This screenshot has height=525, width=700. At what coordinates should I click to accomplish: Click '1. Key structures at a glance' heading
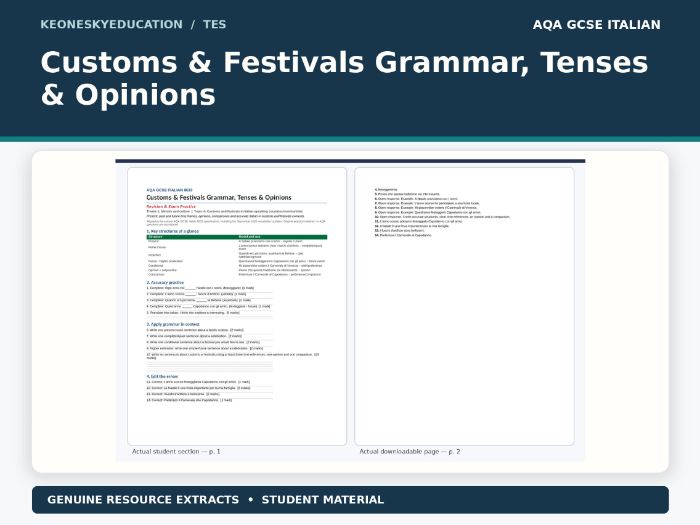[x=173, y=231]
